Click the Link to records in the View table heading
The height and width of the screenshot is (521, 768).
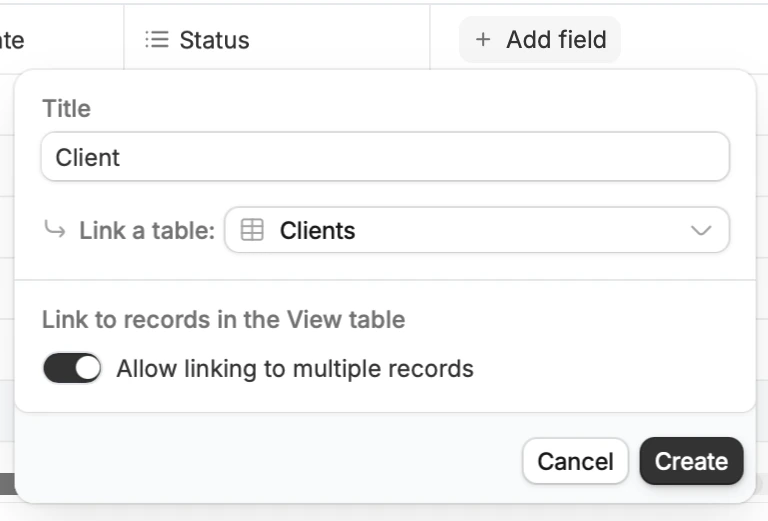tap(223, 319)
